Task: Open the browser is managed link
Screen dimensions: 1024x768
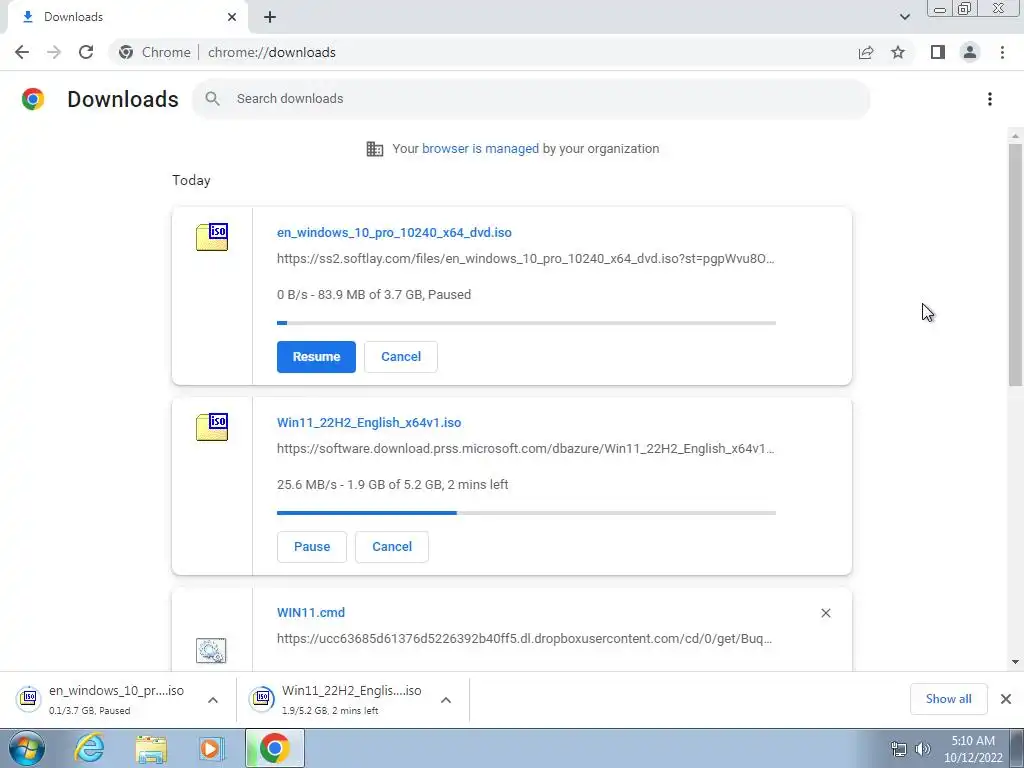Action: point(480,148)
